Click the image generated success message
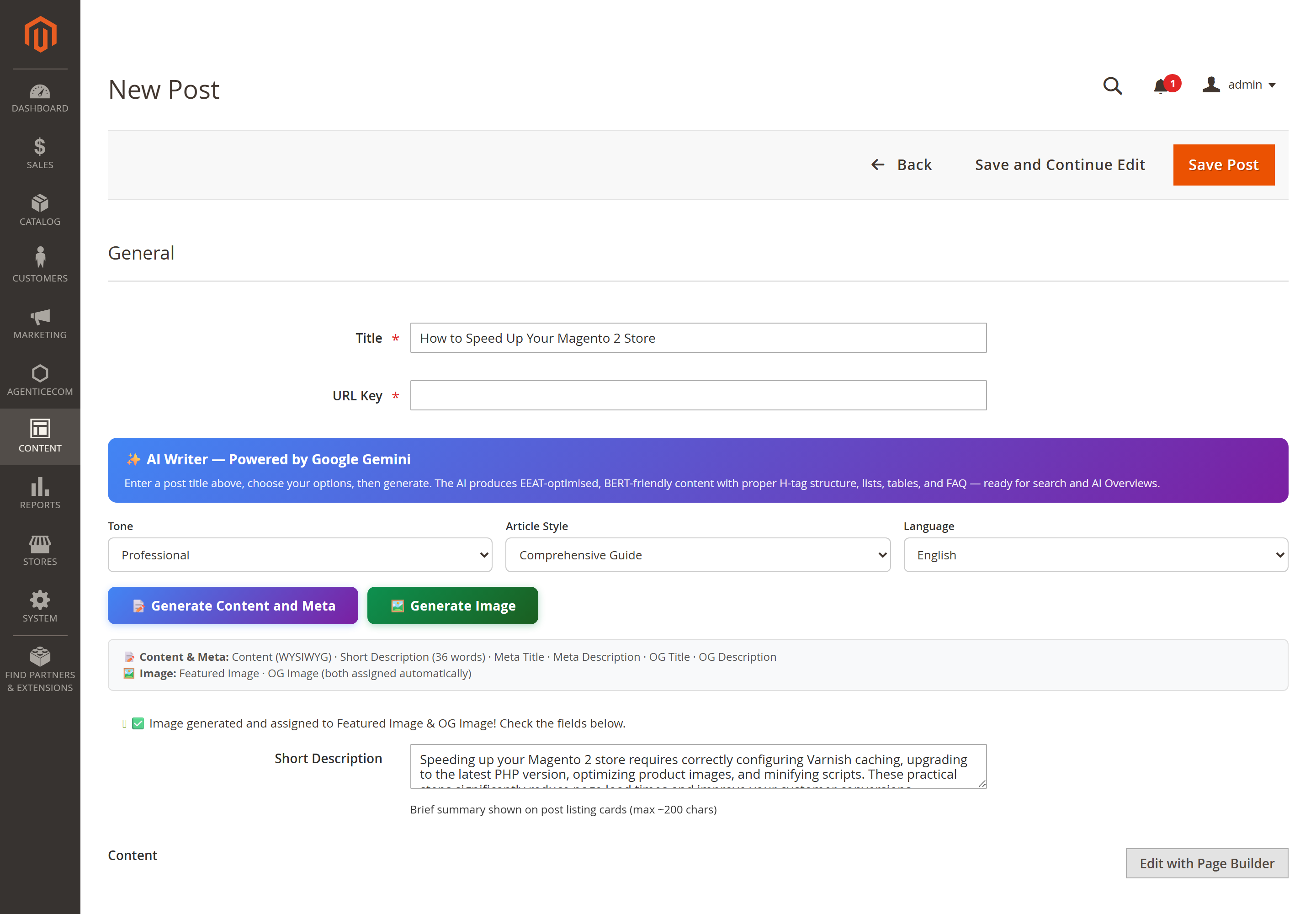This screenshot has height=914, width=1316. [x=387, y=723]
